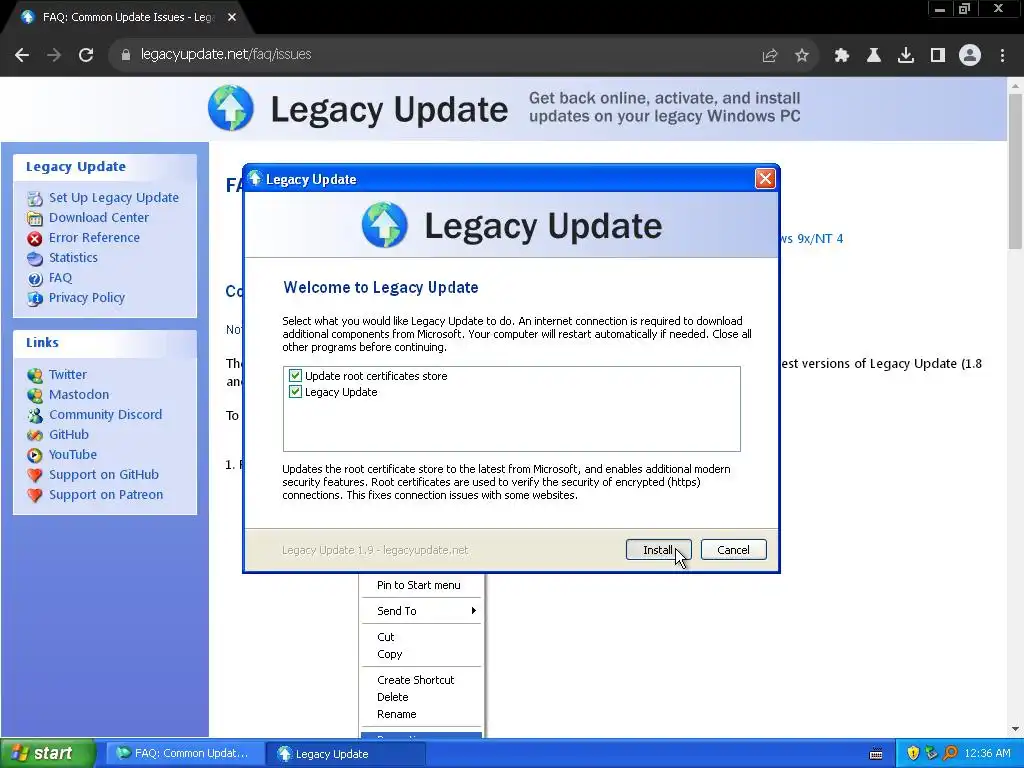The height and width of the screenshot is (768, 1024).
Task: Click the Chrome labs flask icon
Action: (x=874, y=56)
